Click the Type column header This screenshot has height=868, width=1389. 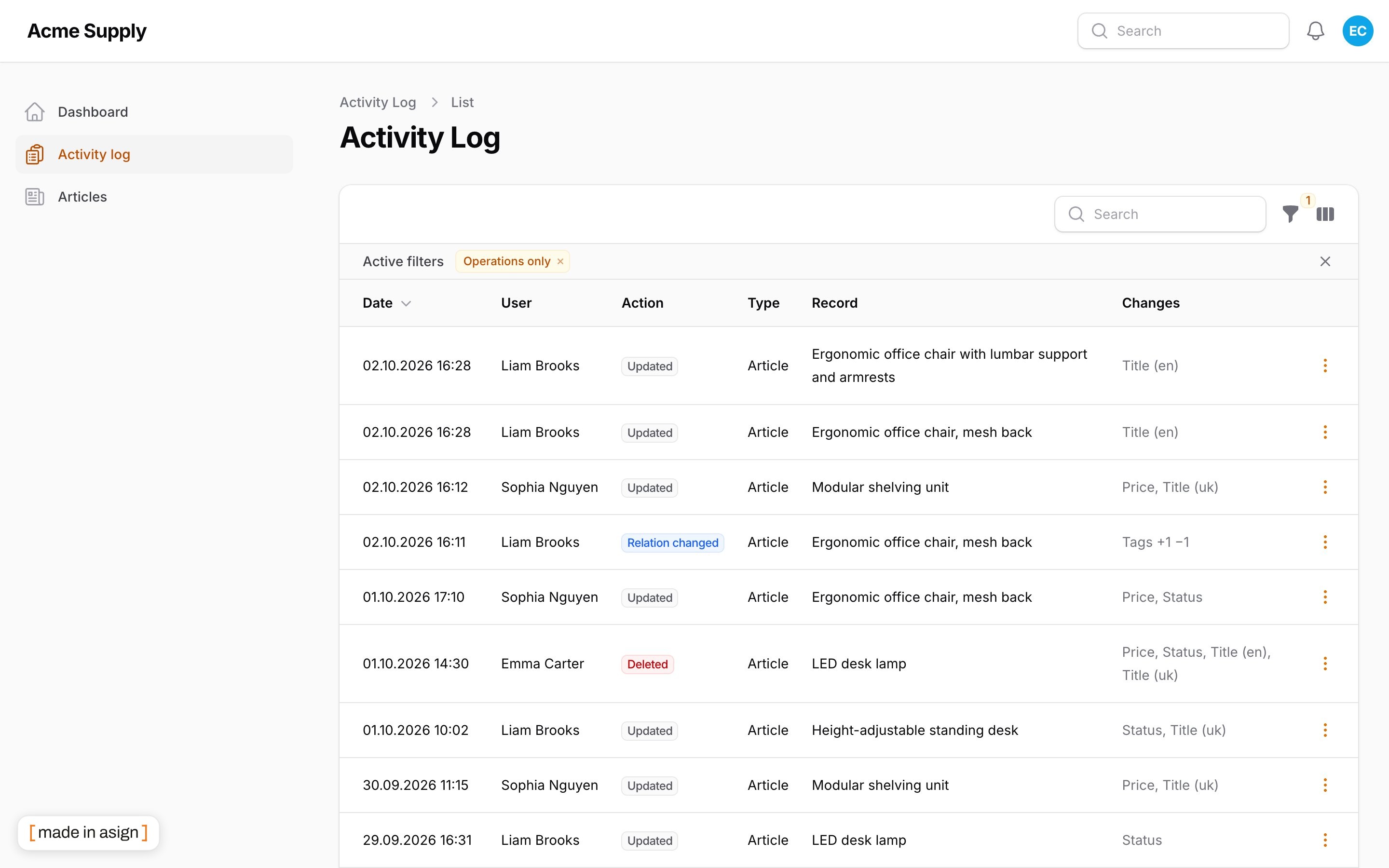763,303
